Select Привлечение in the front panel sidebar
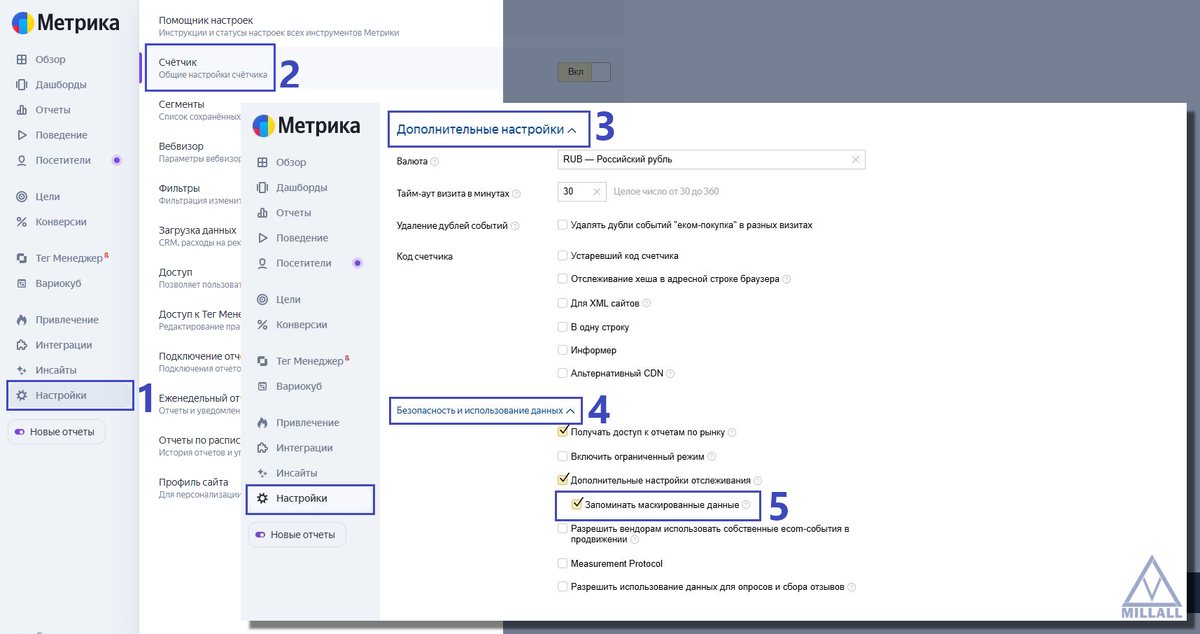 point(308,423)
